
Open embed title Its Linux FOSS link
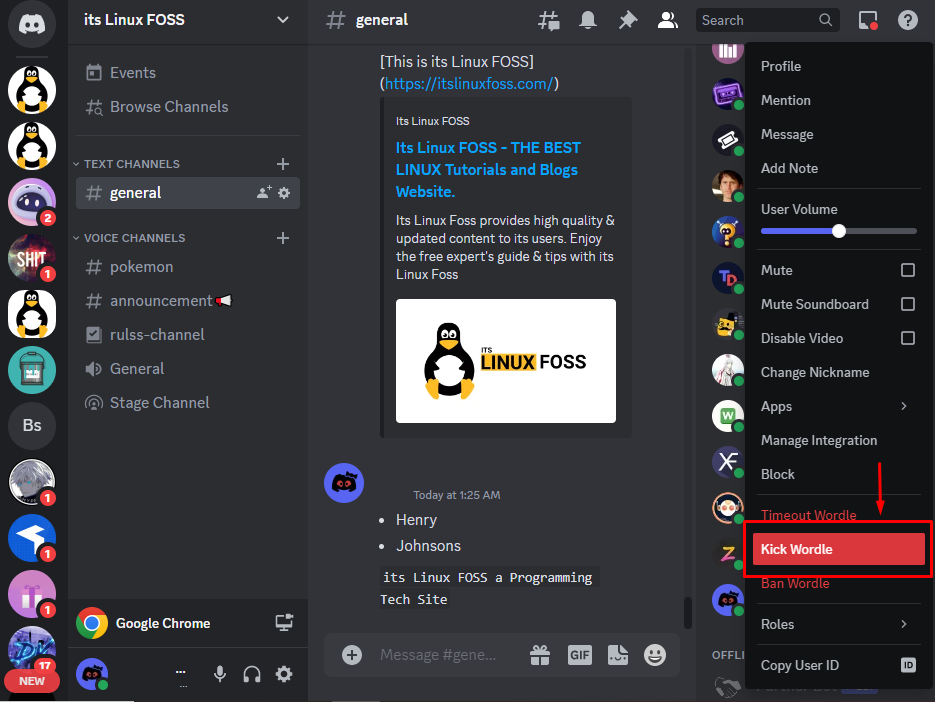click(488, 170)
